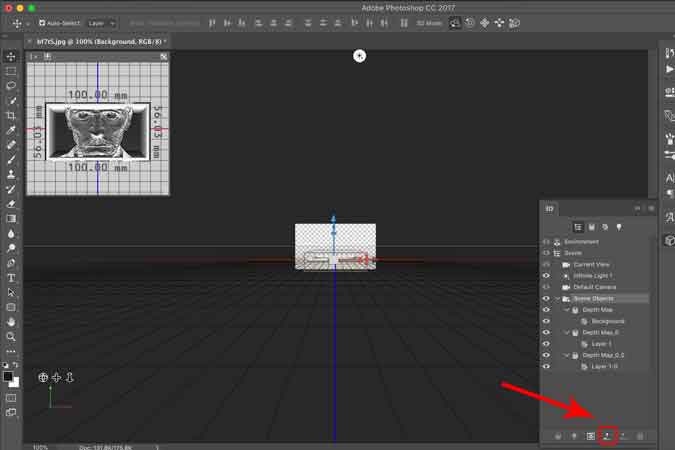Click the orbit 3D camera widget icon

43,378
